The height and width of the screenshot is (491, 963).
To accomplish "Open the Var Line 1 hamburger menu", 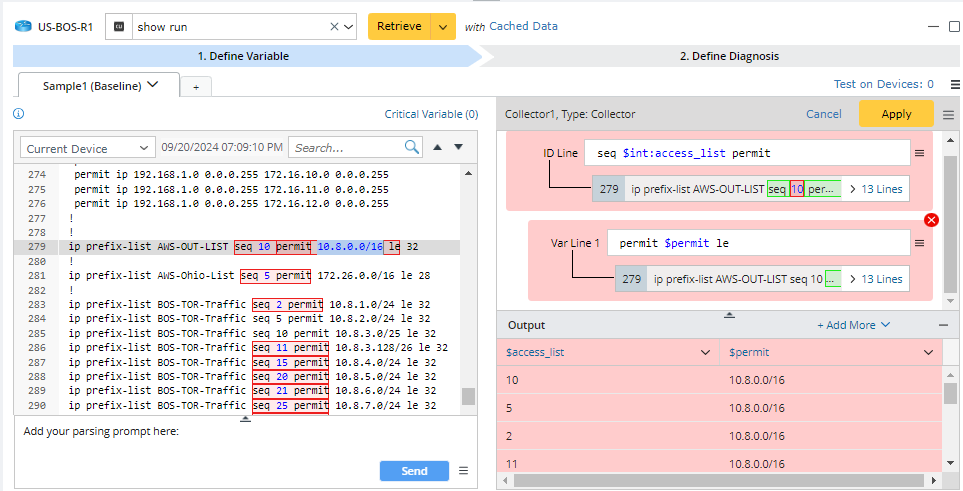I will [919, 243].
